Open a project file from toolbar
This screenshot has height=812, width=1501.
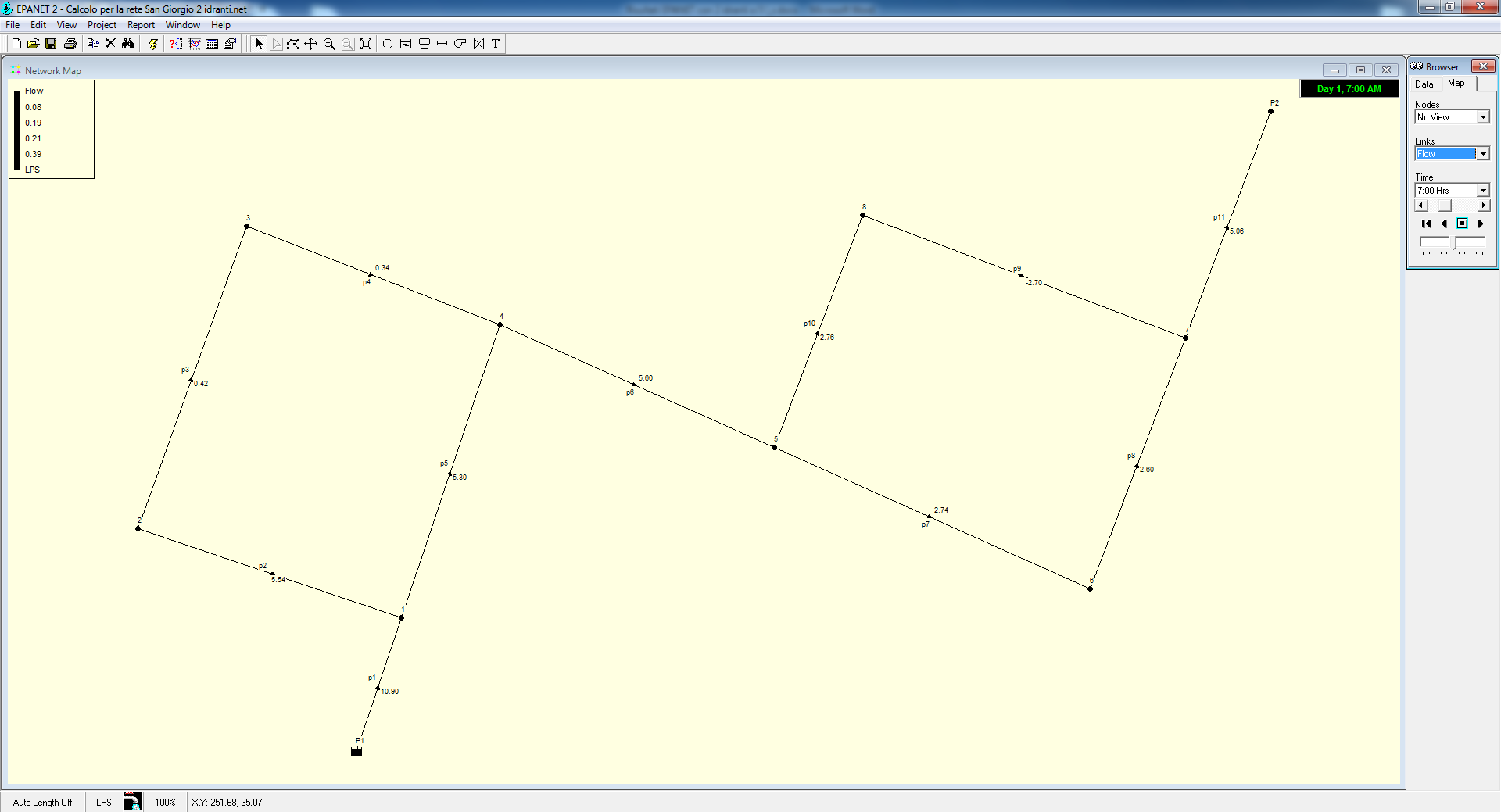click(x=34, y=44)
